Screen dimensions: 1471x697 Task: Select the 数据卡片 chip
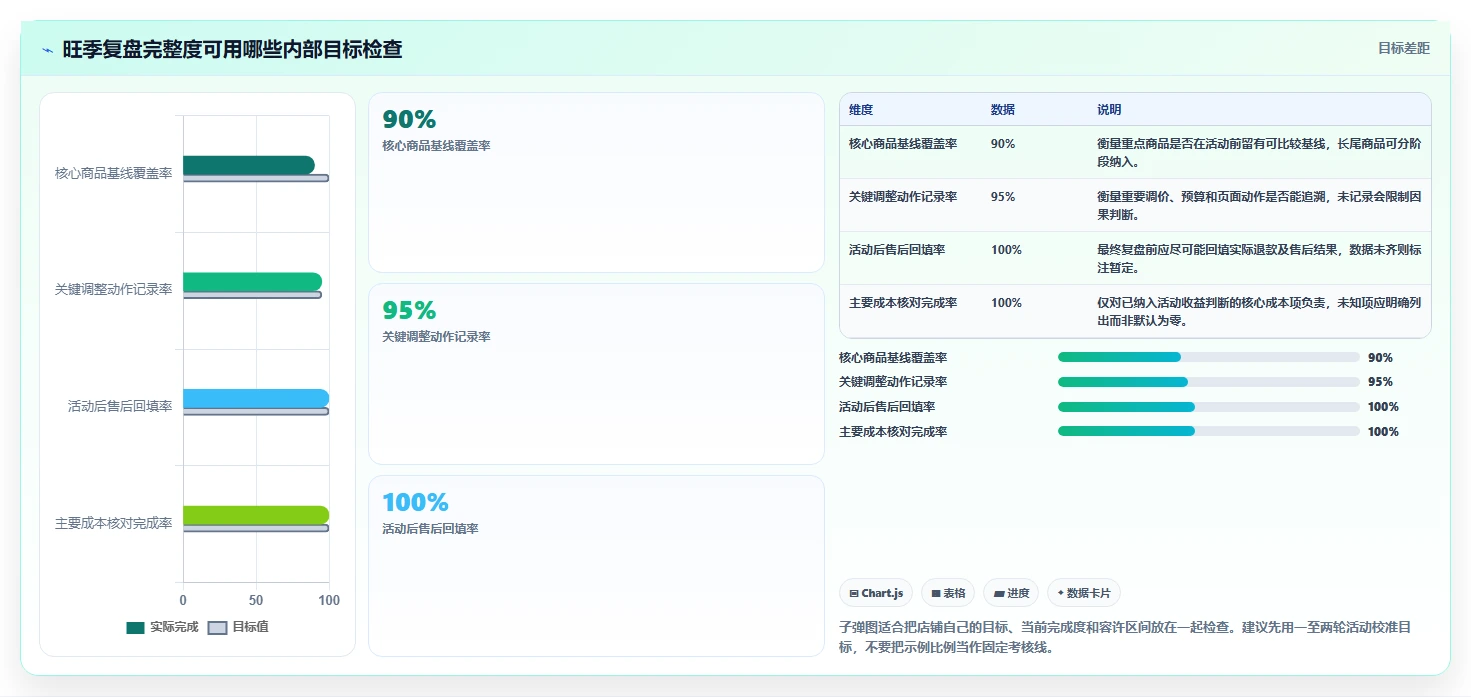1084,593
